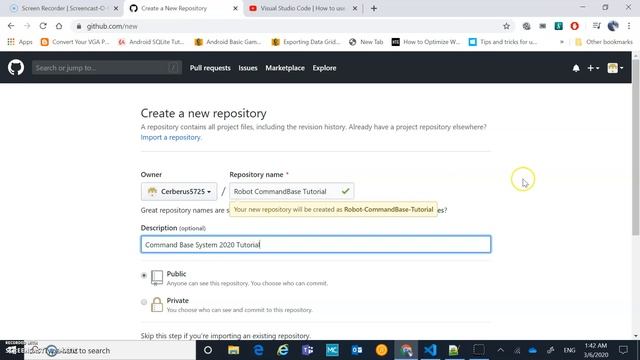This screenshot has height=360, width=640.
Task: Open the taskbar clock showing 1:42 AM
Action: (596, 350)
